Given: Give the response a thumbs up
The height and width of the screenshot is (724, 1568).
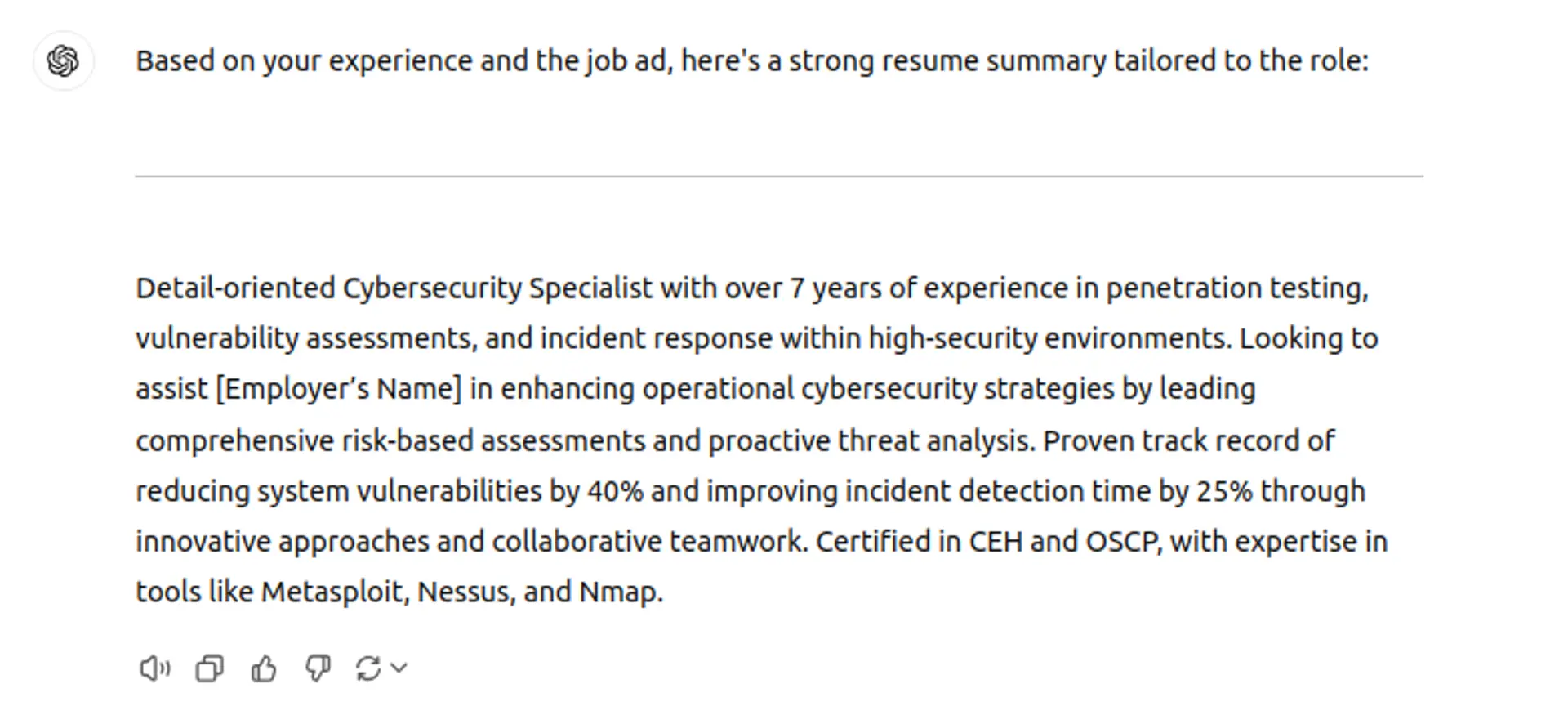Looking at the screenshot, I should 264,668.
